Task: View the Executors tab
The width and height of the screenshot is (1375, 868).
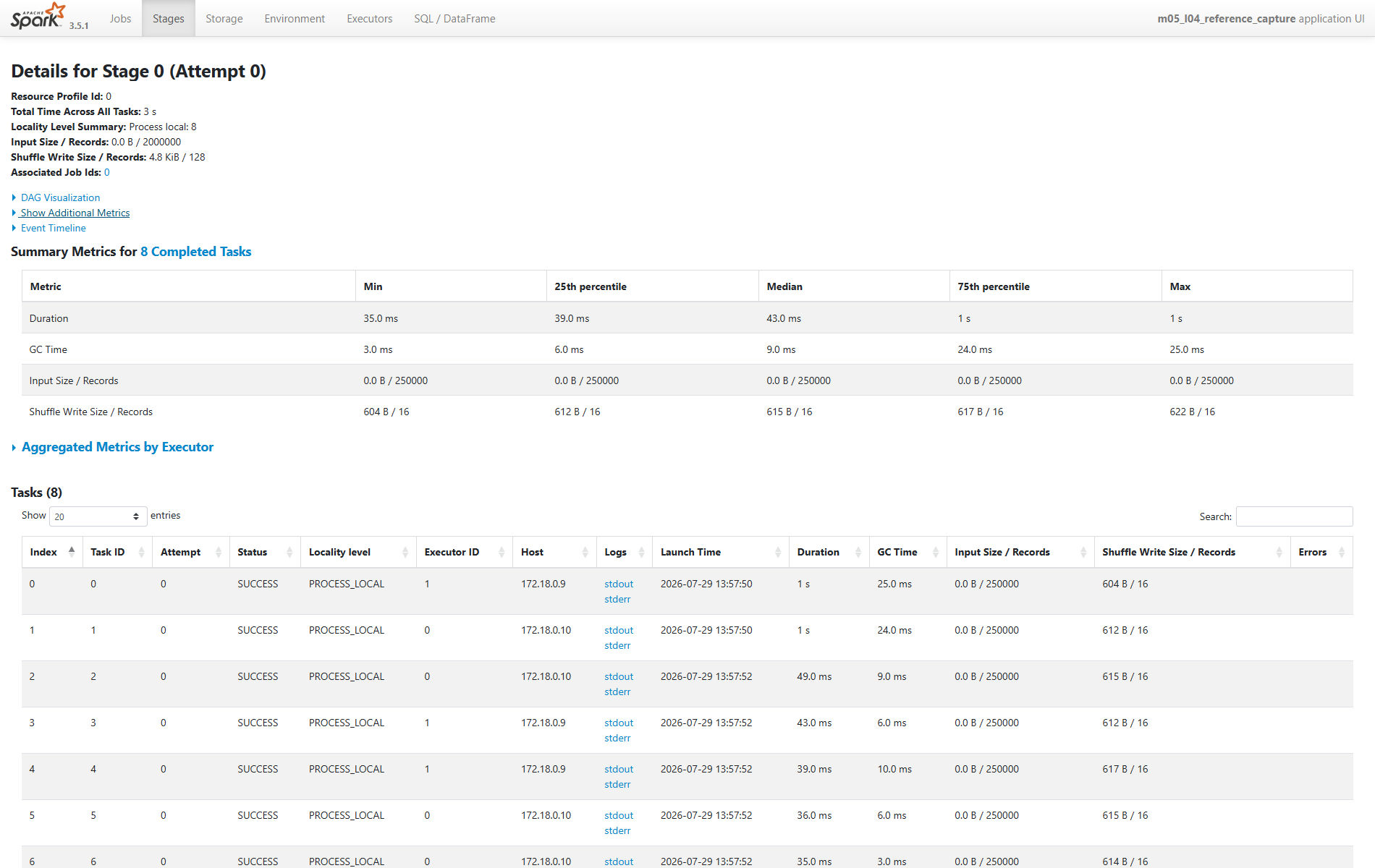Action: [x=370, y=19]
